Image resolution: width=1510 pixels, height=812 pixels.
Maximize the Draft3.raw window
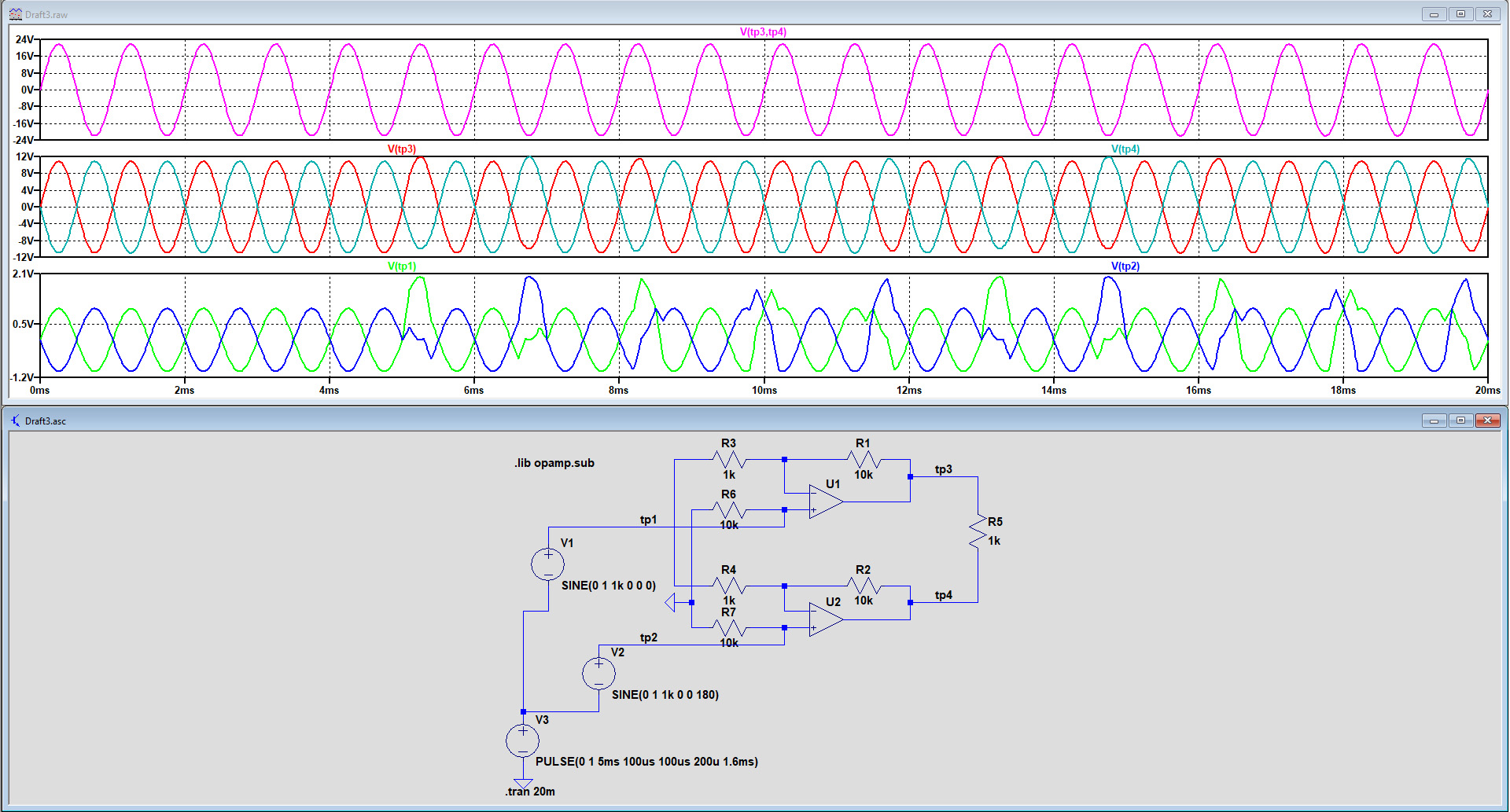tap(1461, 14)
